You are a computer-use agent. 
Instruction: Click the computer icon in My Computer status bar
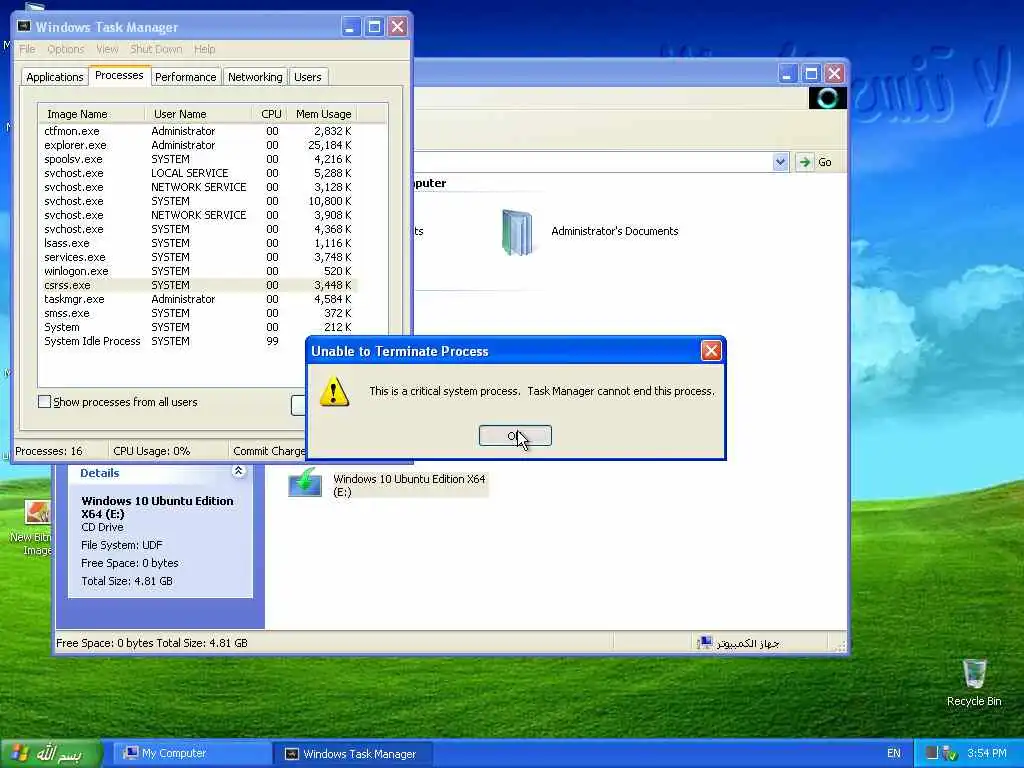tap(704, 643)
